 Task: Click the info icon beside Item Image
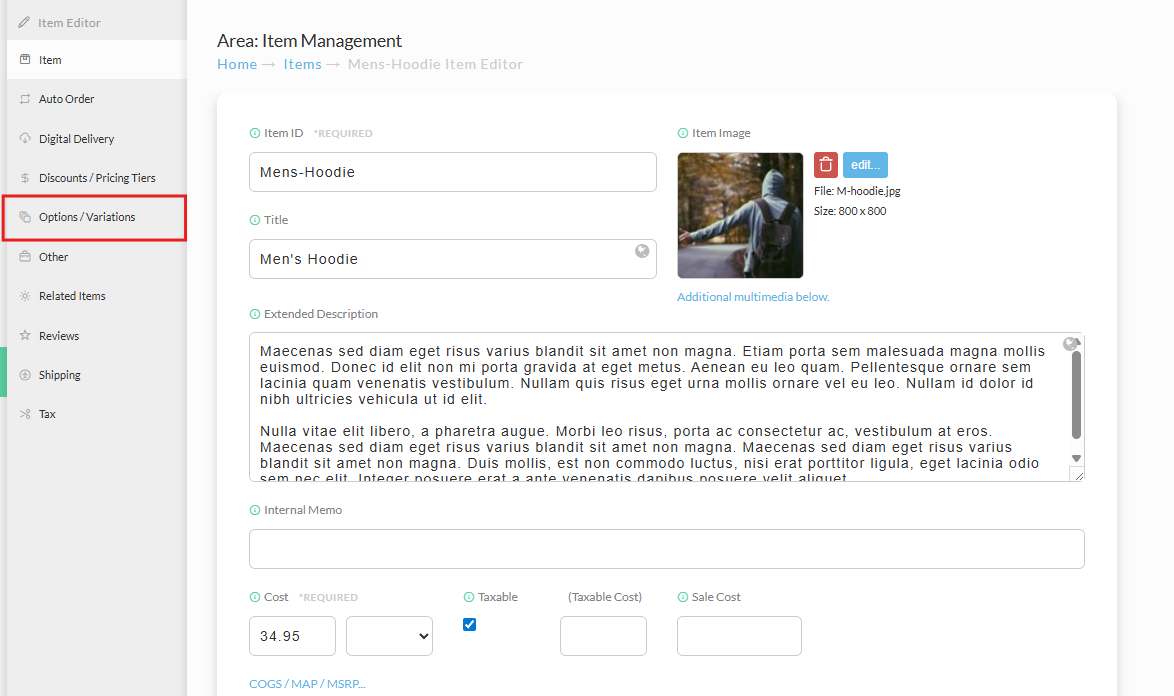click(x=683, y=133)
